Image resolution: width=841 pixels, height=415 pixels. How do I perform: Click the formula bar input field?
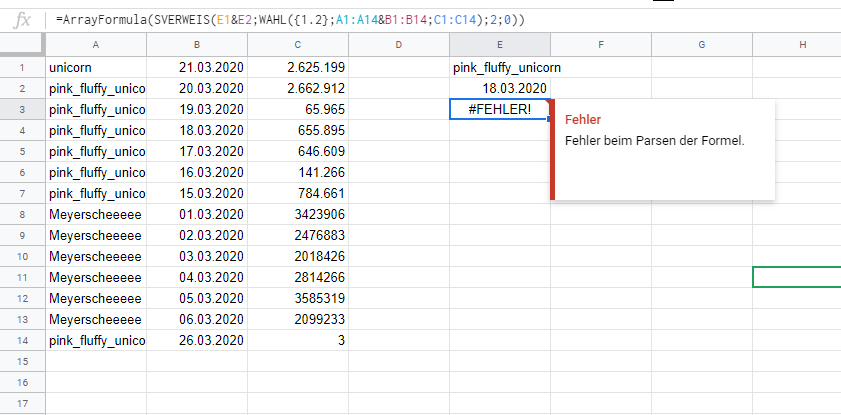[x=445, y=20]
